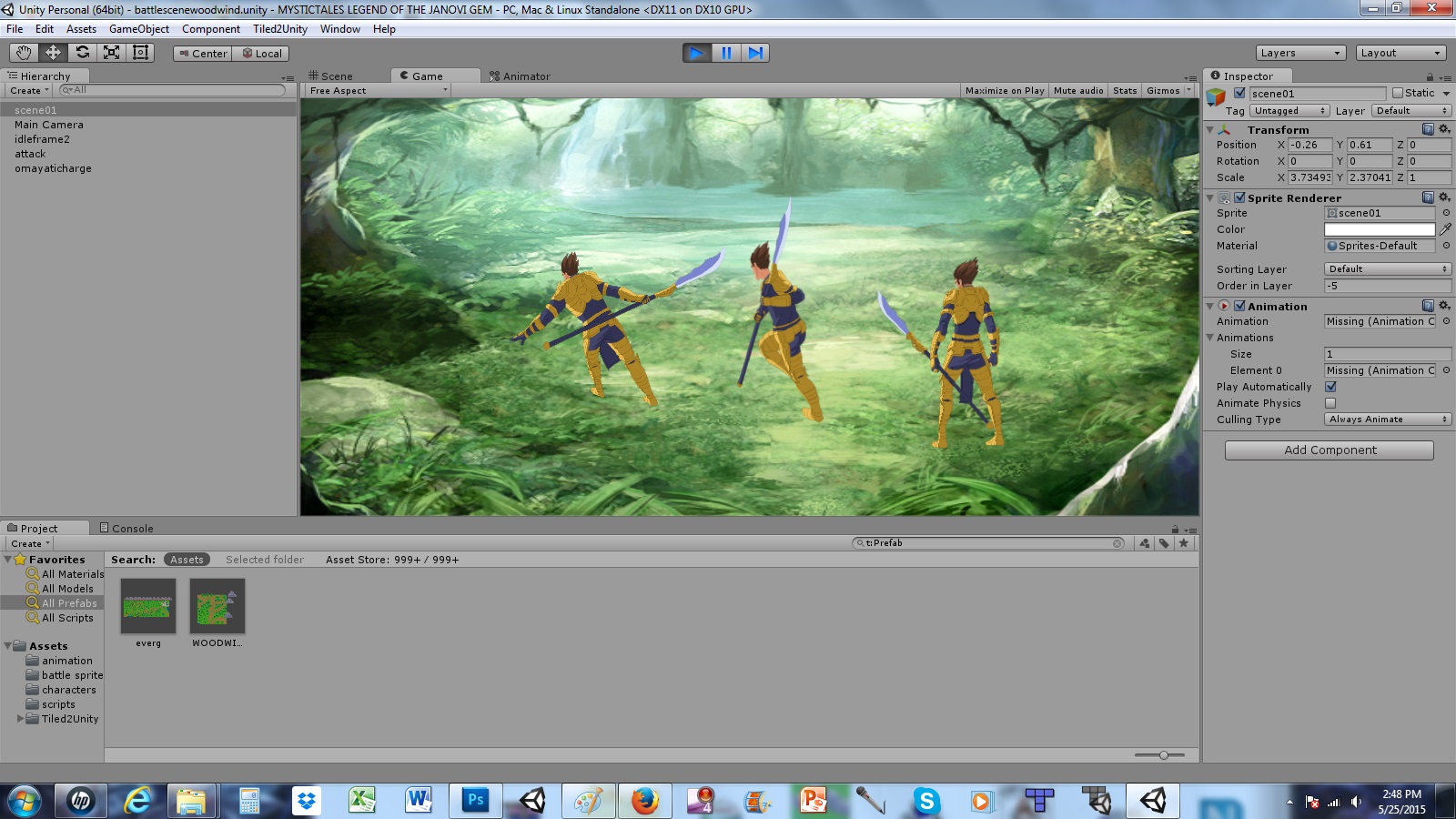Screen dimensions: 1456x819
Task: Clear the t:Prefab search field
Action: [1117, 543]
